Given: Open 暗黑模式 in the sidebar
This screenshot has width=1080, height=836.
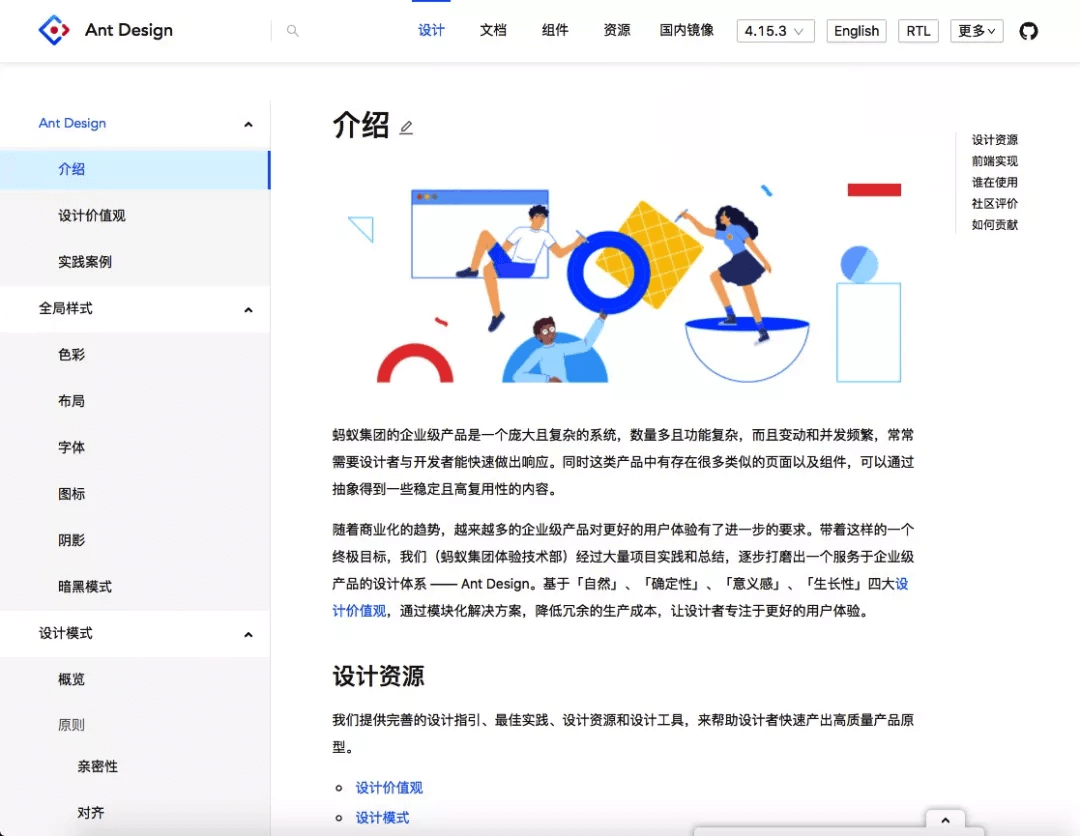Looking at the screenshot, I should (x=135, y=587).
